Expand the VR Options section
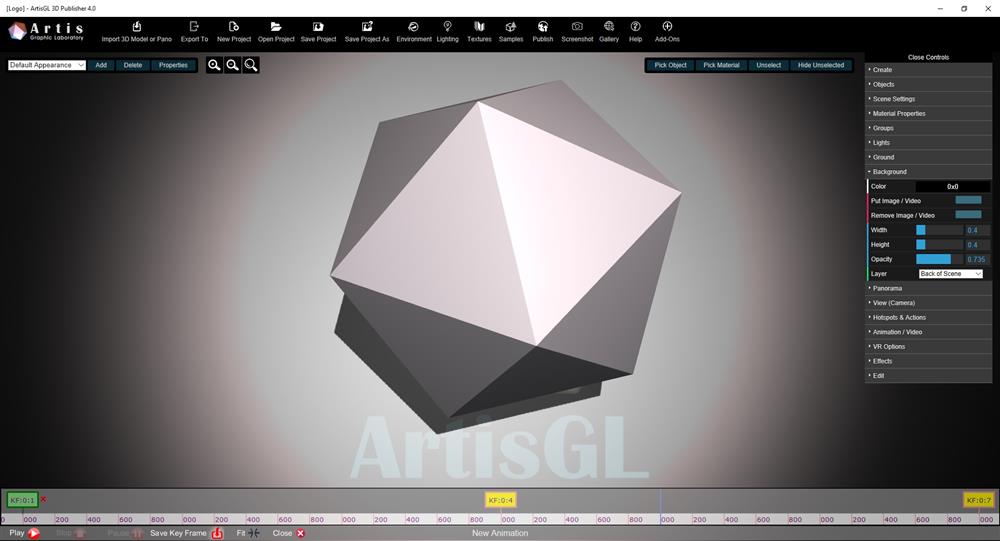 (928, 346)
